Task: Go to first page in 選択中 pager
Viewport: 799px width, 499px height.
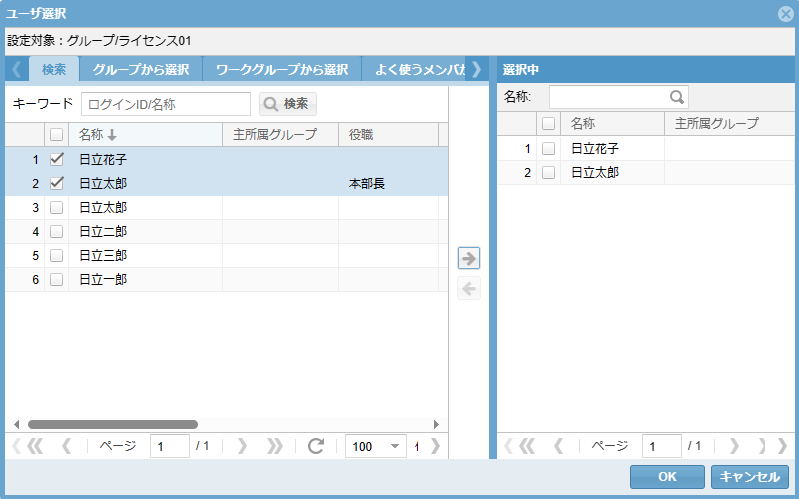Action: coord(527,446)
